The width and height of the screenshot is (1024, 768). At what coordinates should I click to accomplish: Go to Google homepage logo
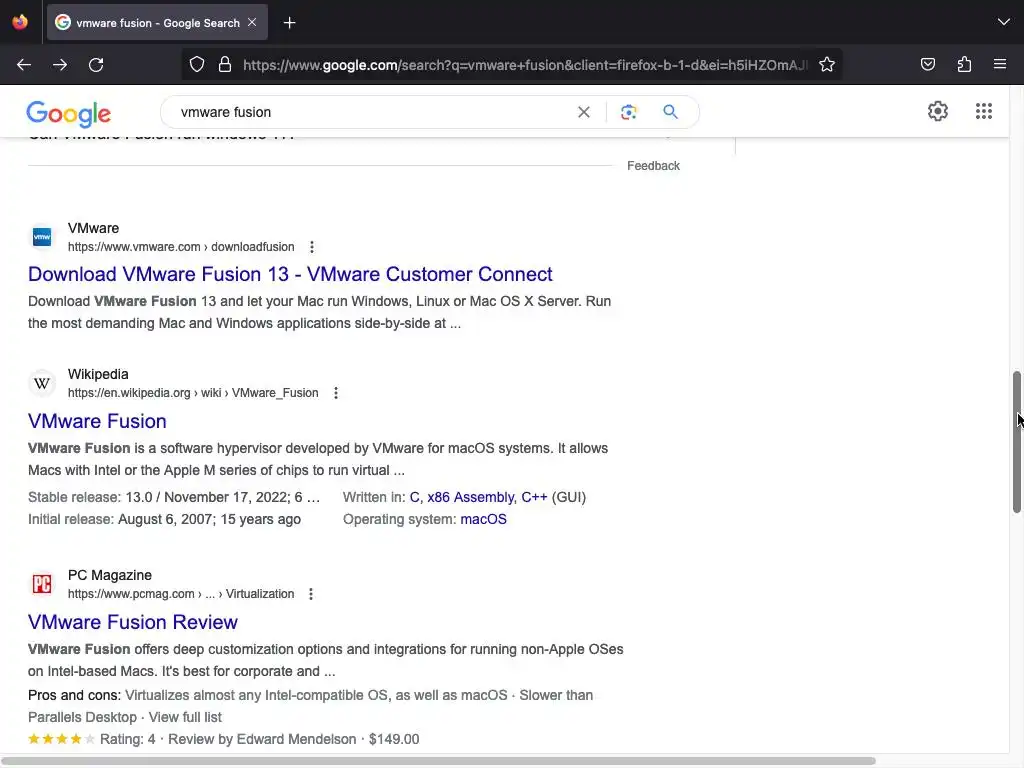[69, 114]
